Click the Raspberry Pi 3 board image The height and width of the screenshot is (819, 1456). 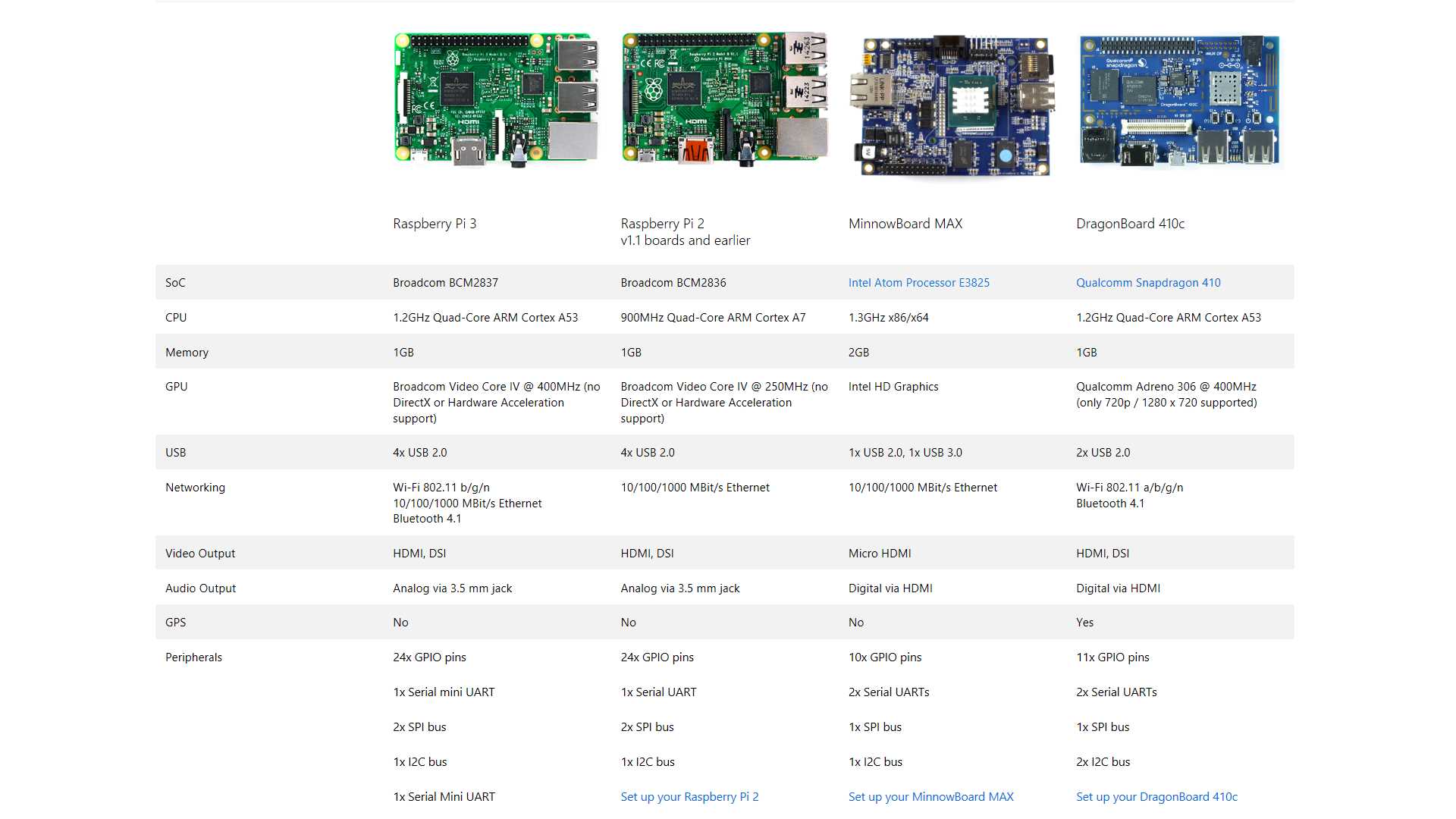coord(496,99)
